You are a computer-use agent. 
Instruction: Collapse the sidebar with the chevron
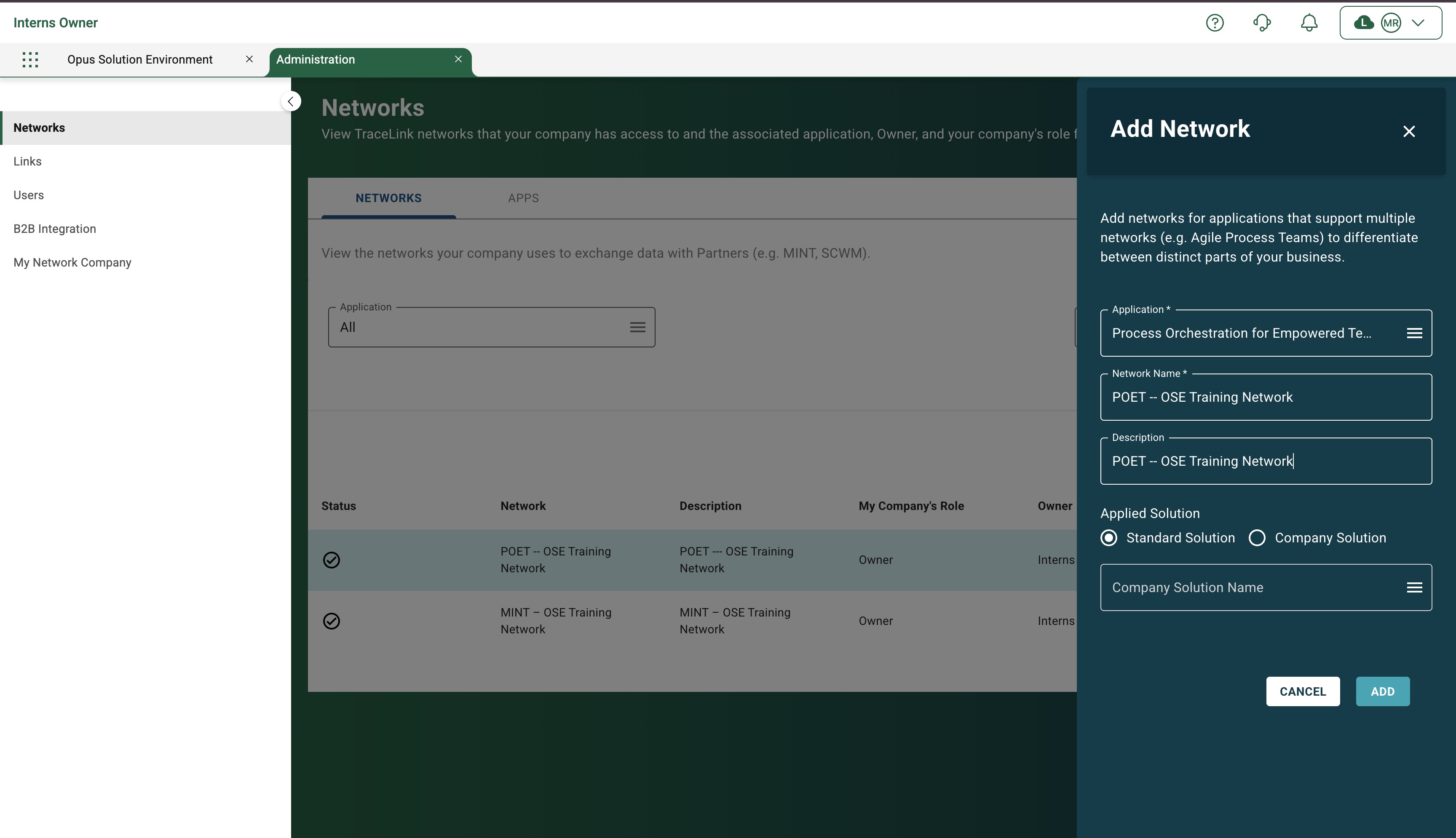[291, 101]
